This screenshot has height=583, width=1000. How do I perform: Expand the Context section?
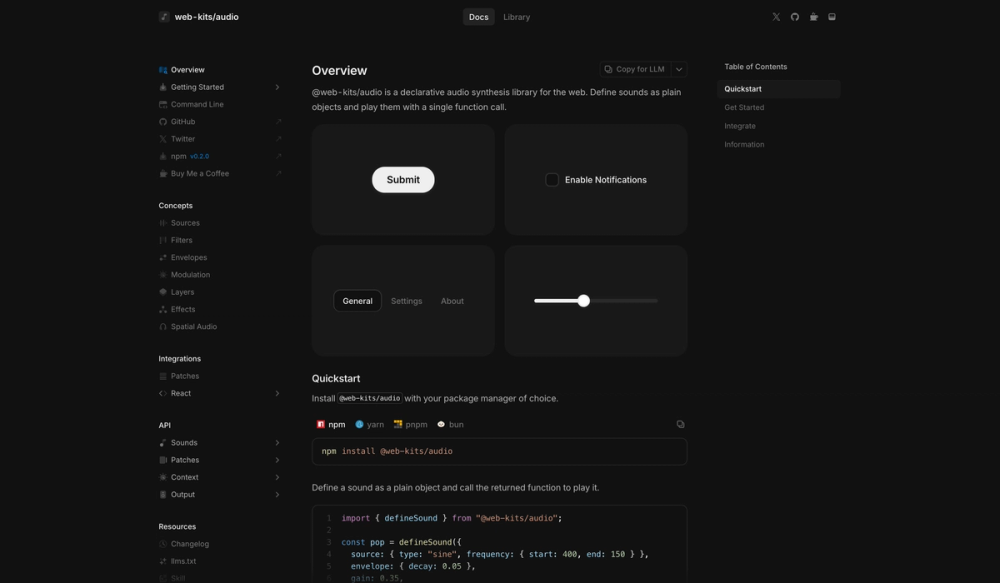point(277,477)
